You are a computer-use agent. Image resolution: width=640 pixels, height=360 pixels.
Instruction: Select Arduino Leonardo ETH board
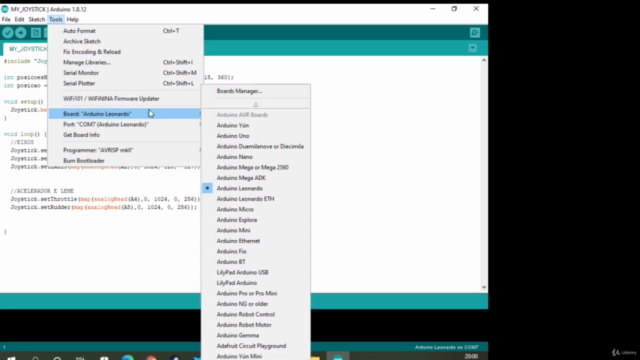pyautogui.click(x=256, y=199)
